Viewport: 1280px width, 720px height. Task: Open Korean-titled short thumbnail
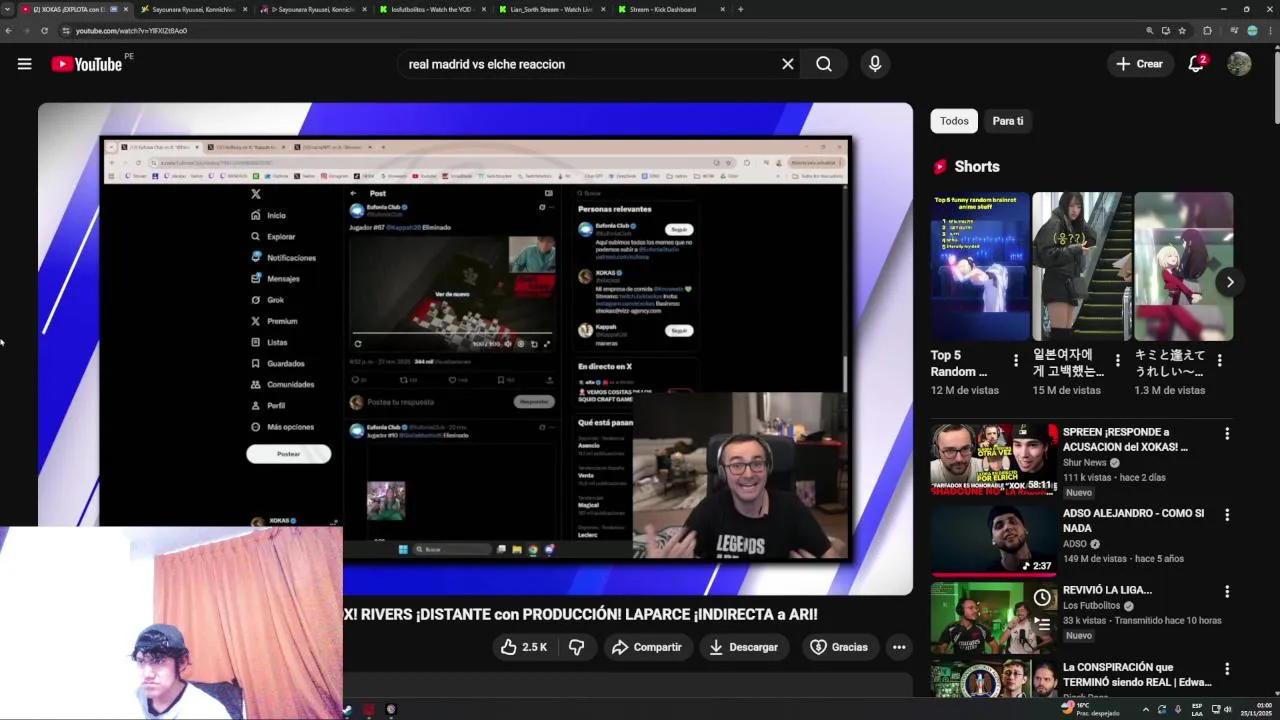coord(1082,266)
